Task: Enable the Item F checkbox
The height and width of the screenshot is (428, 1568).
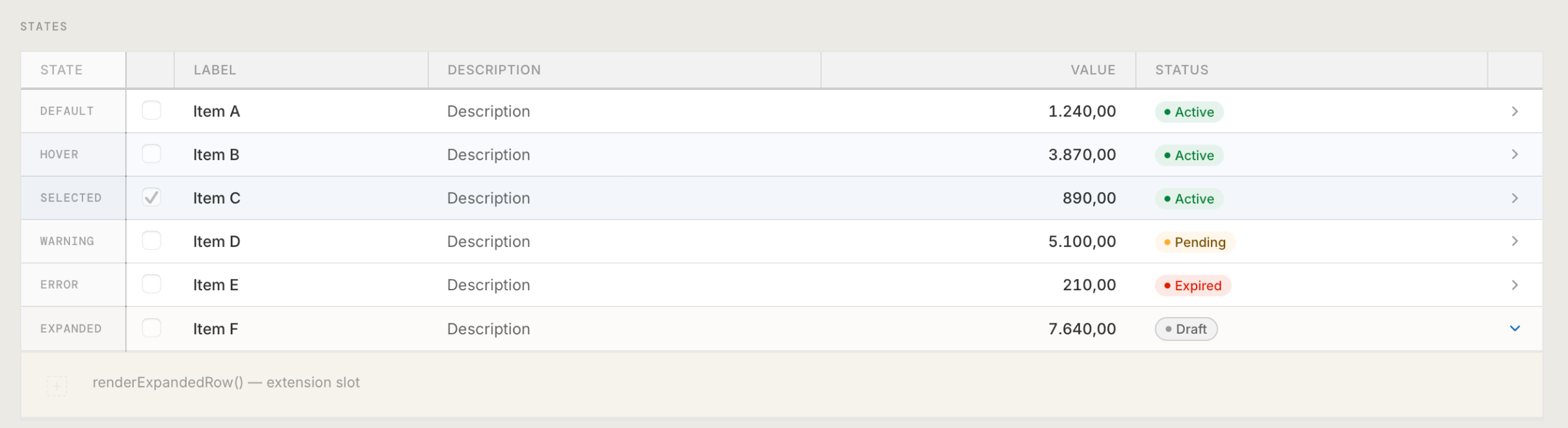Action: click(151, 328)
